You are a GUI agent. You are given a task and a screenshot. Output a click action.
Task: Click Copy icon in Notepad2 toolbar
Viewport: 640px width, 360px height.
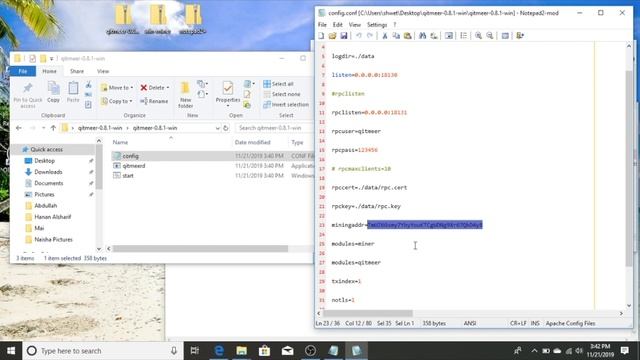pyautogui.click(x=396, y=36)
